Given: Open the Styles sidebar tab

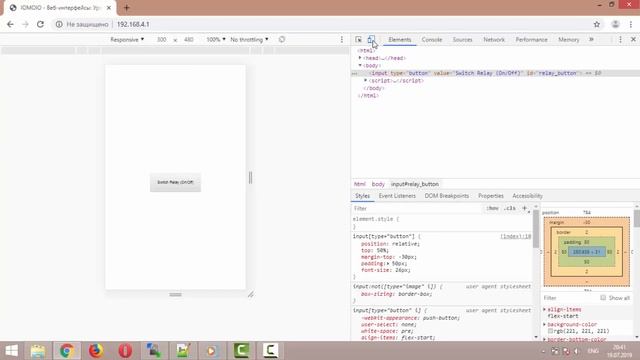Looking at the screenshot, I should [x=362, y=196].
